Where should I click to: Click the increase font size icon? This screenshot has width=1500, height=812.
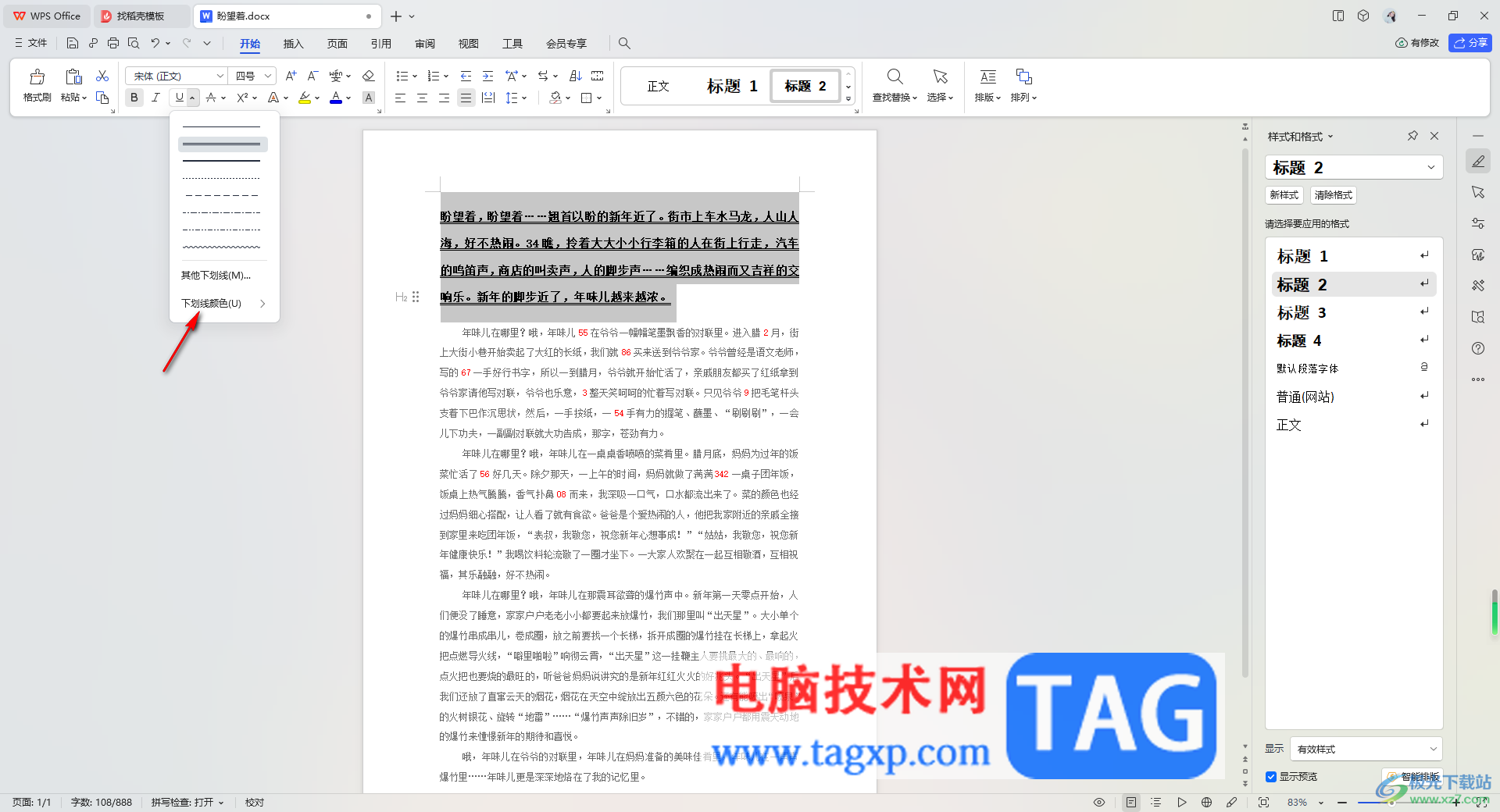pyautogui.click(x=291, y=76)
